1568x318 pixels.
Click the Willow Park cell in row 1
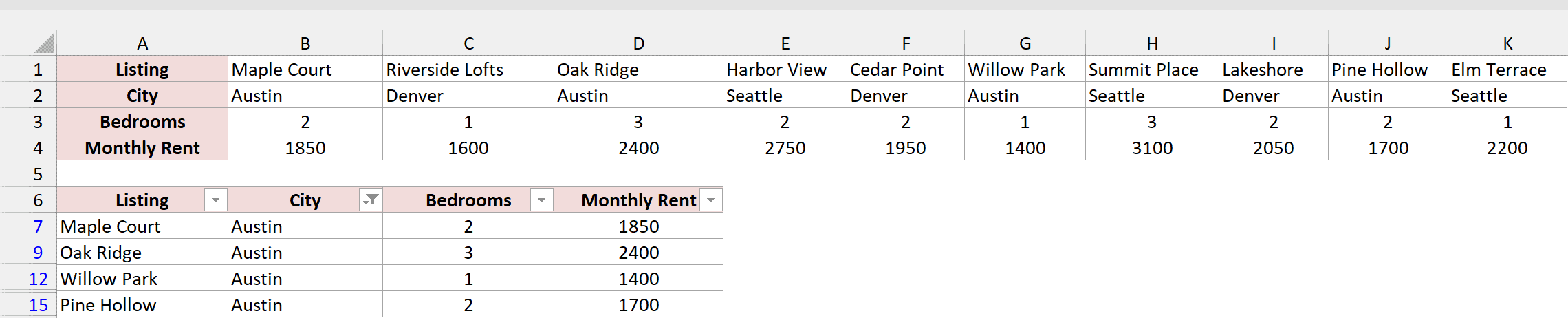[x=1025, y=69]
